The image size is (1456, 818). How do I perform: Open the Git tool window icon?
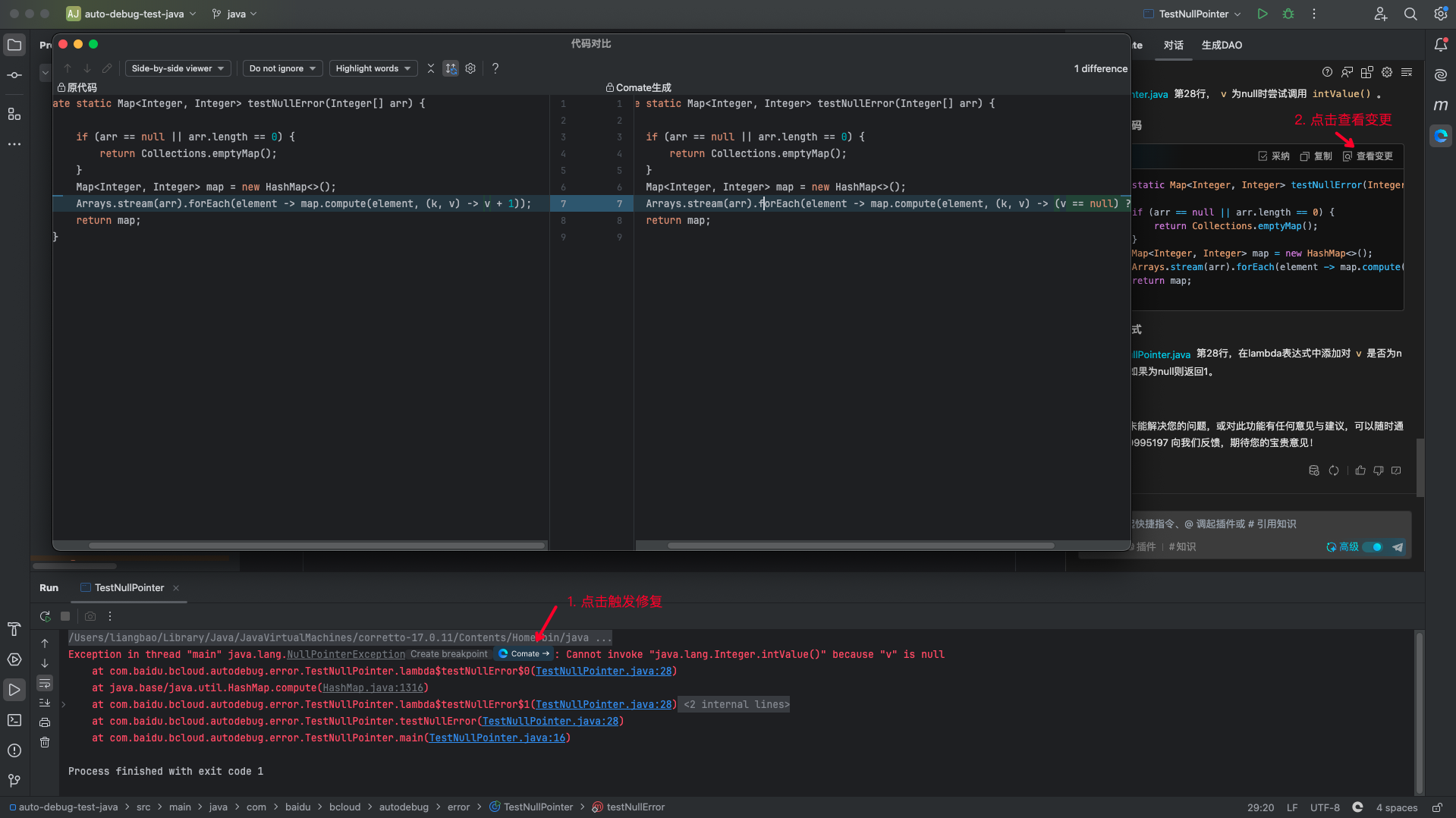14,780
